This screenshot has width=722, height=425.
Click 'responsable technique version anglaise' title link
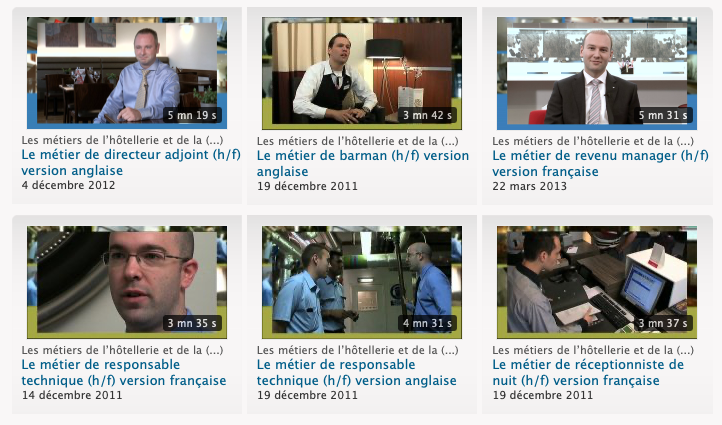click(356, 373)
